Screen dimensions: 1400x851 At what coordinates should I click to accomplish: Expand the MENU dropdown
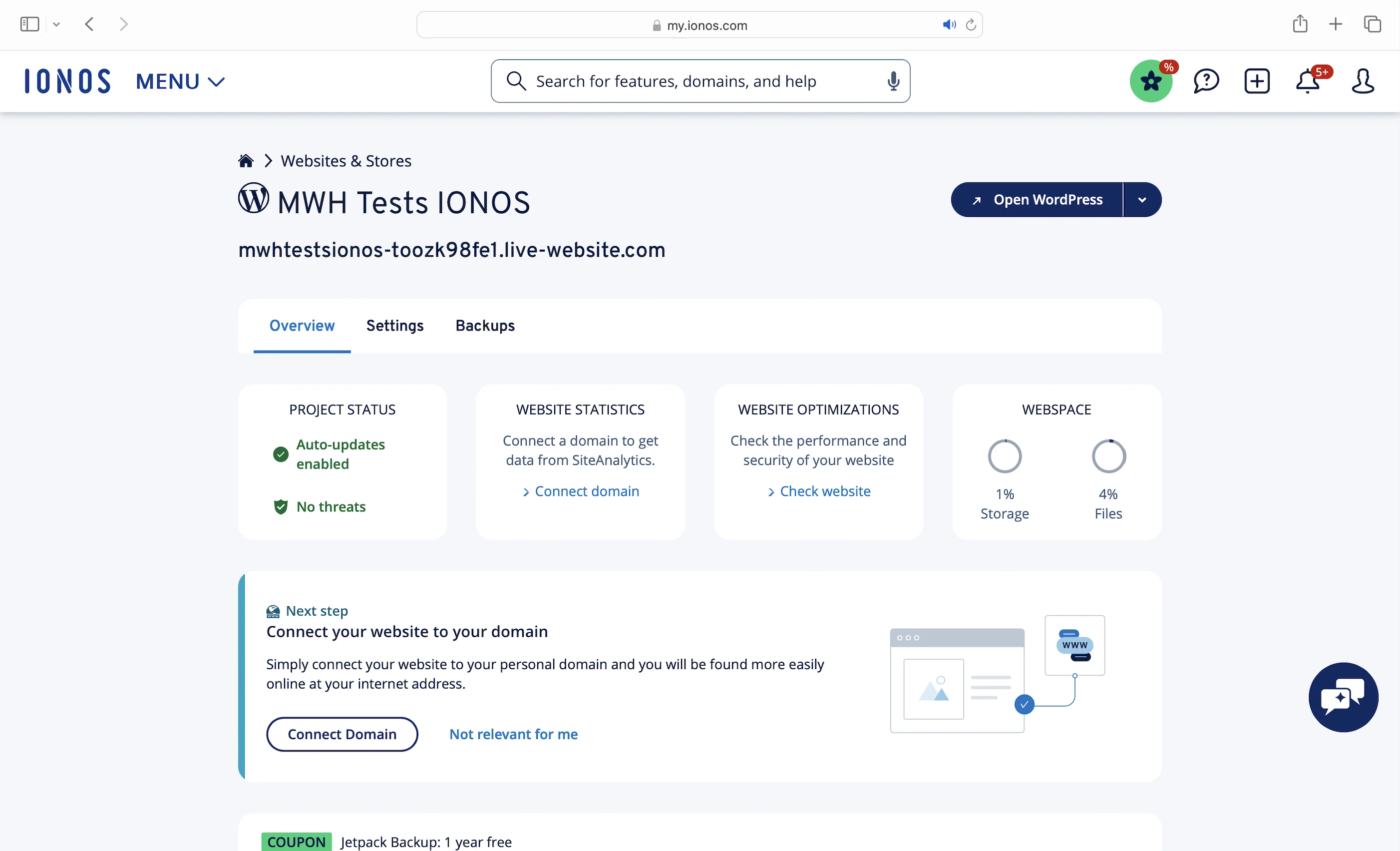pyautogui.click(x=180, y=81)
